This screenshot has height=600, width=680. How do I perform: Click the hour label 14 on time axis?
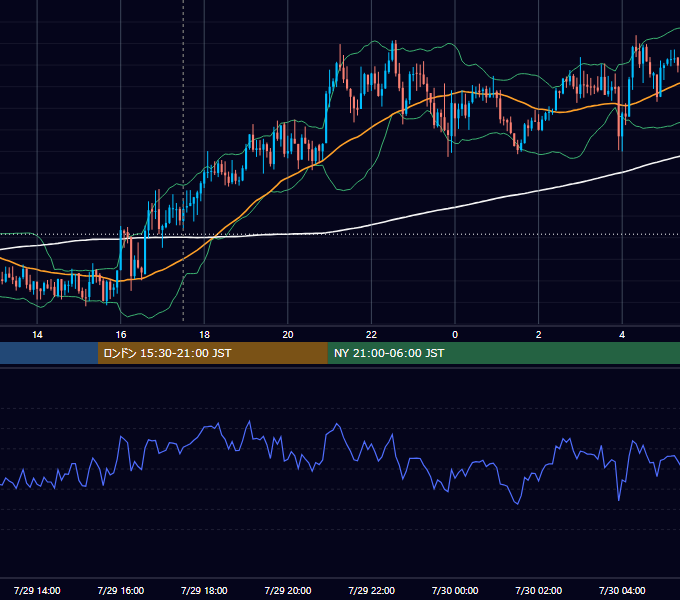click(x=37, y=335)
